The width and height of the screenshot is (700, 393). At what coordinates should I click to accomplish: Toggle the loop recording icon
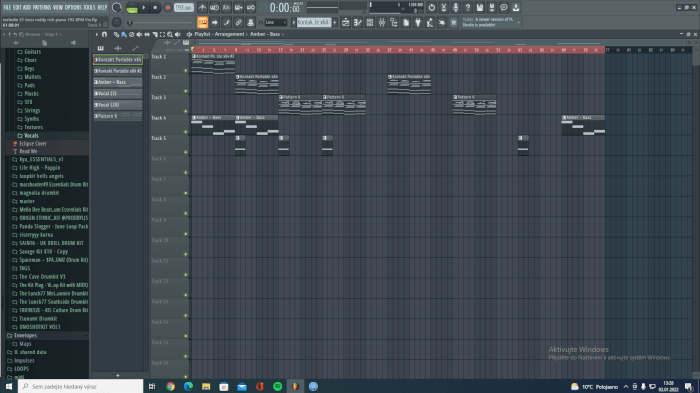(x=250, y=8)
